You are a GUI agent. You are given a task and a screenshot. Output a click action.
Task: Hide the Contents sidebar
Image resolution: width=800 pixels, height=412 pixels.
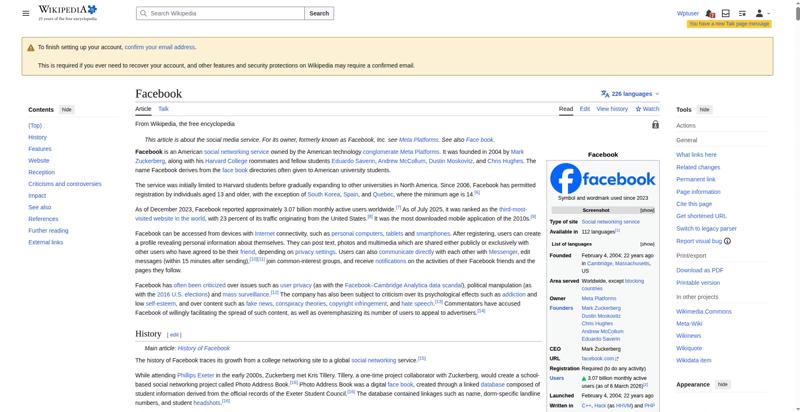[67, 110]
